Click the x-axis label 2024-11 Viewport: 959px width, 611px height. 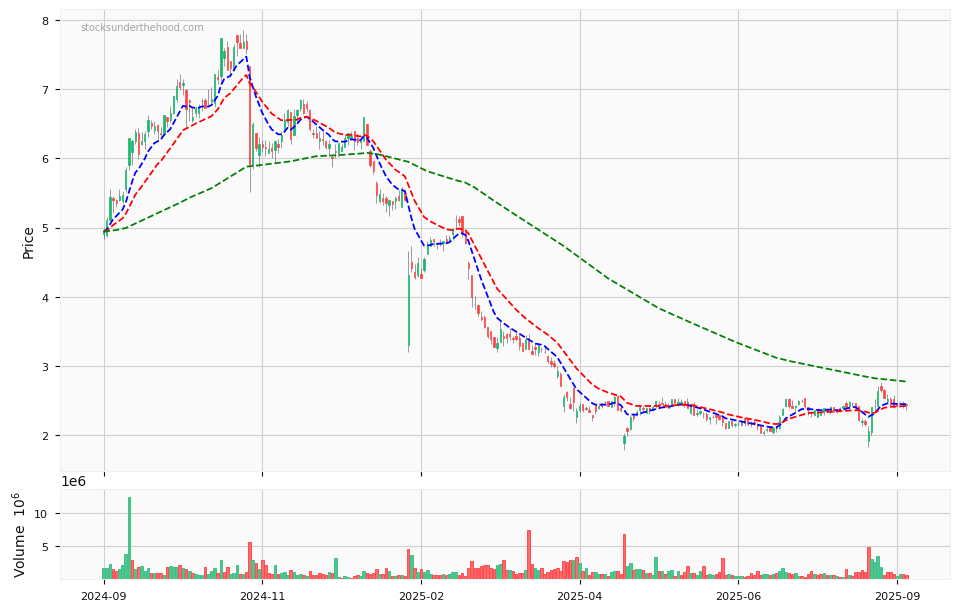coord(262,596)
